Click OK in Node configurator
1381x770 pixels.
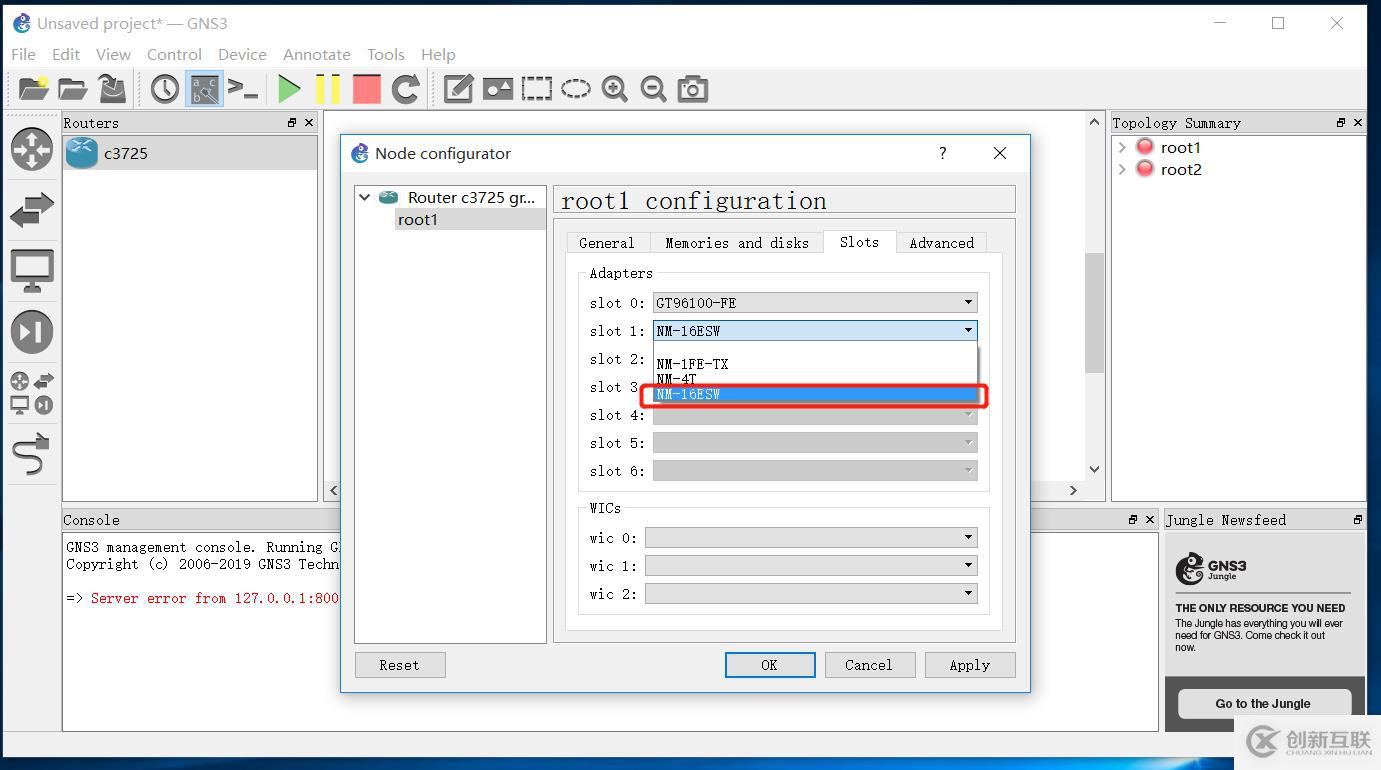(x=769, y=665)
